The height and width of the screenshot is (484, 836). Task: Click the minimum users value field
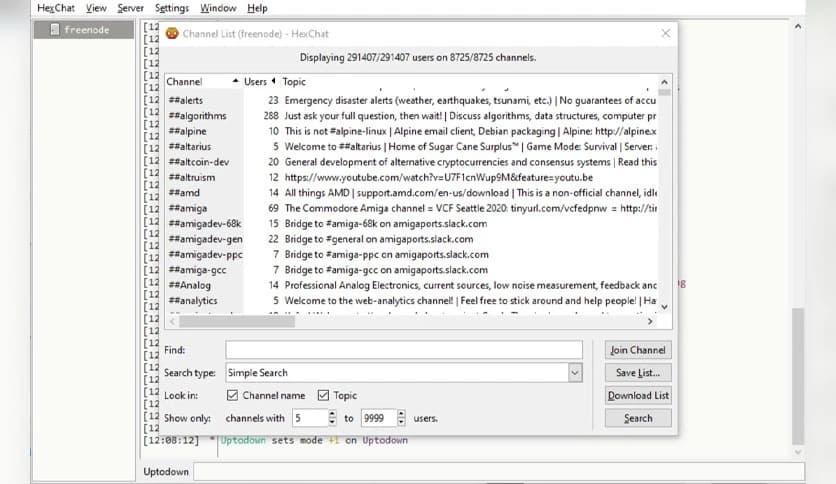pos(310,418)
